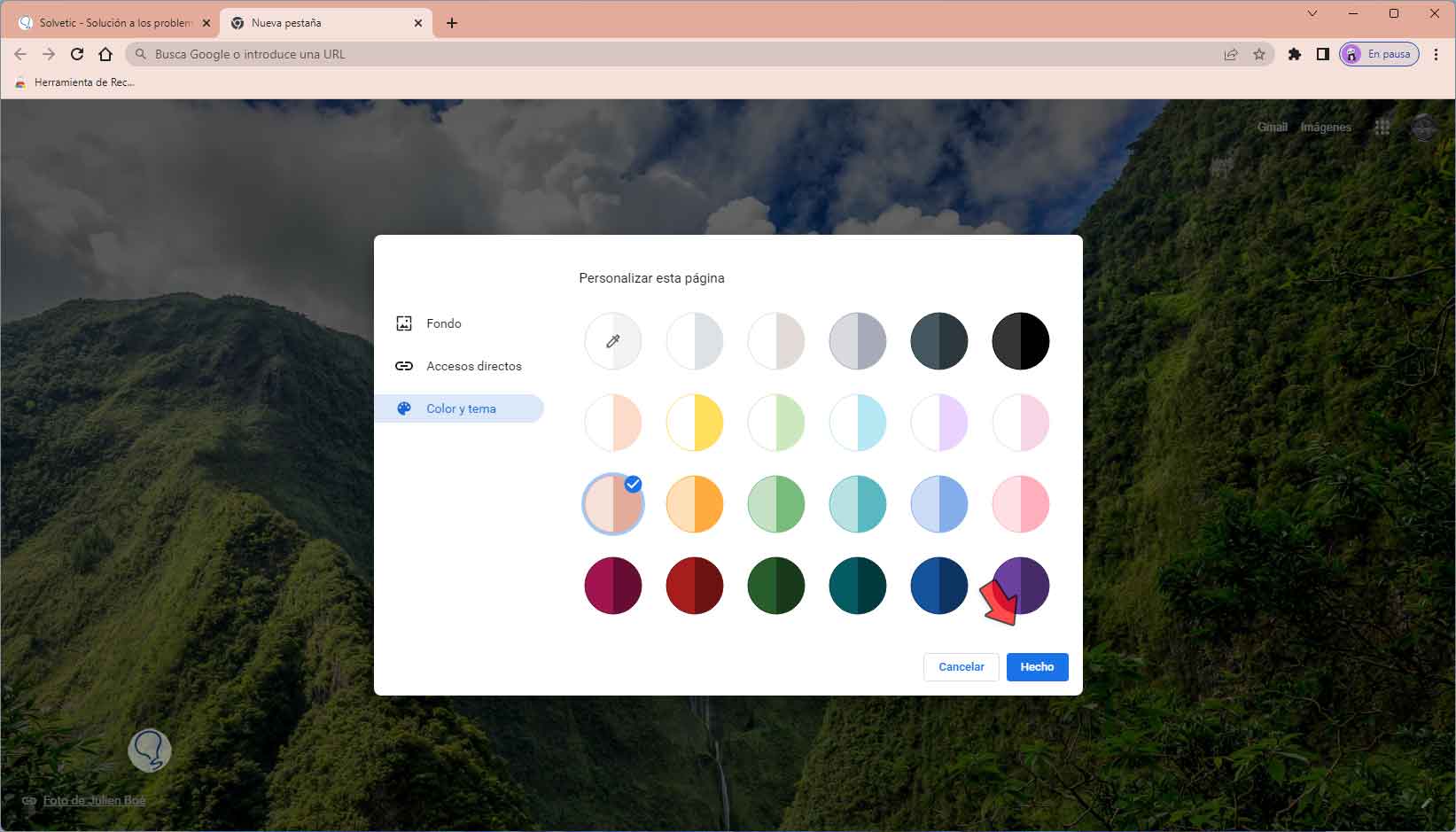Toggle the browser side panel icon
The width and height of the screenshot is (1456, 832).
pos(1323,54)
